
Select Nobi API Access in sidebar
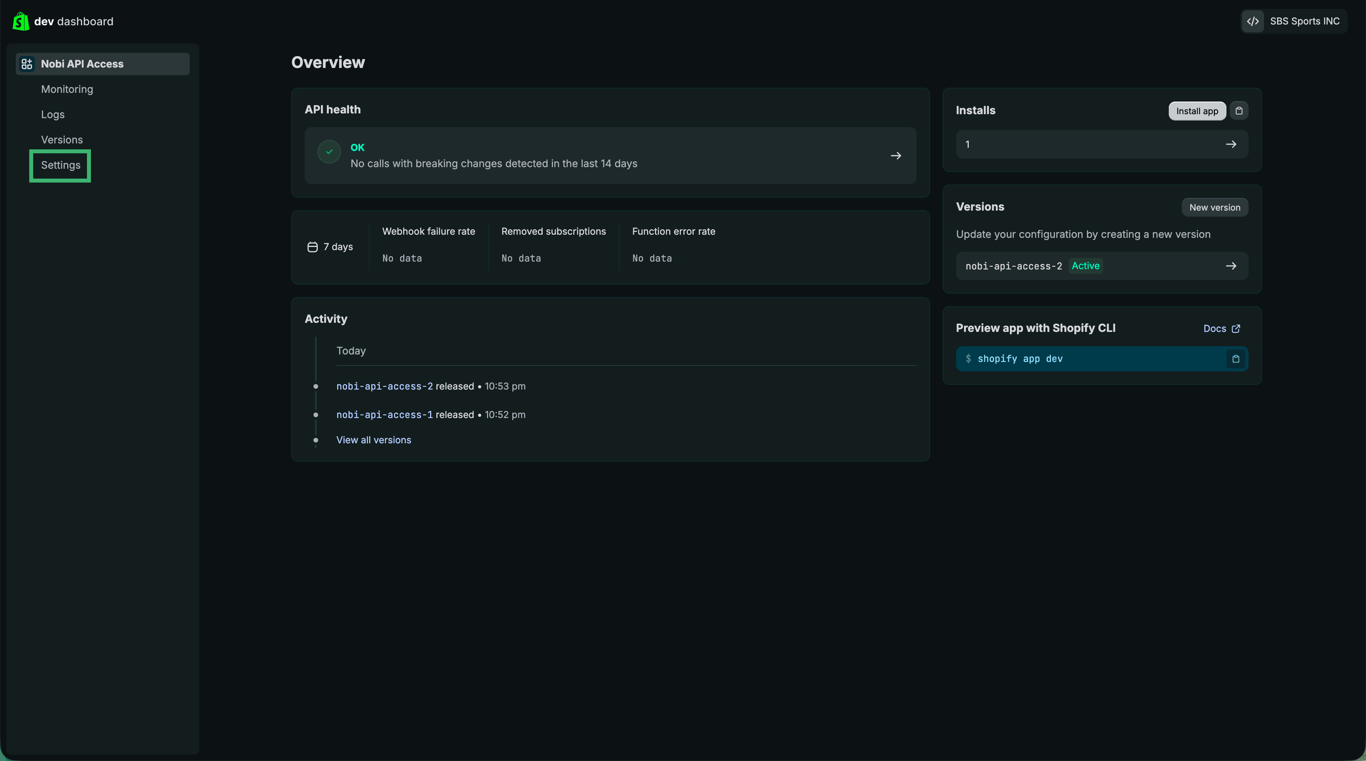coord(102,64)
